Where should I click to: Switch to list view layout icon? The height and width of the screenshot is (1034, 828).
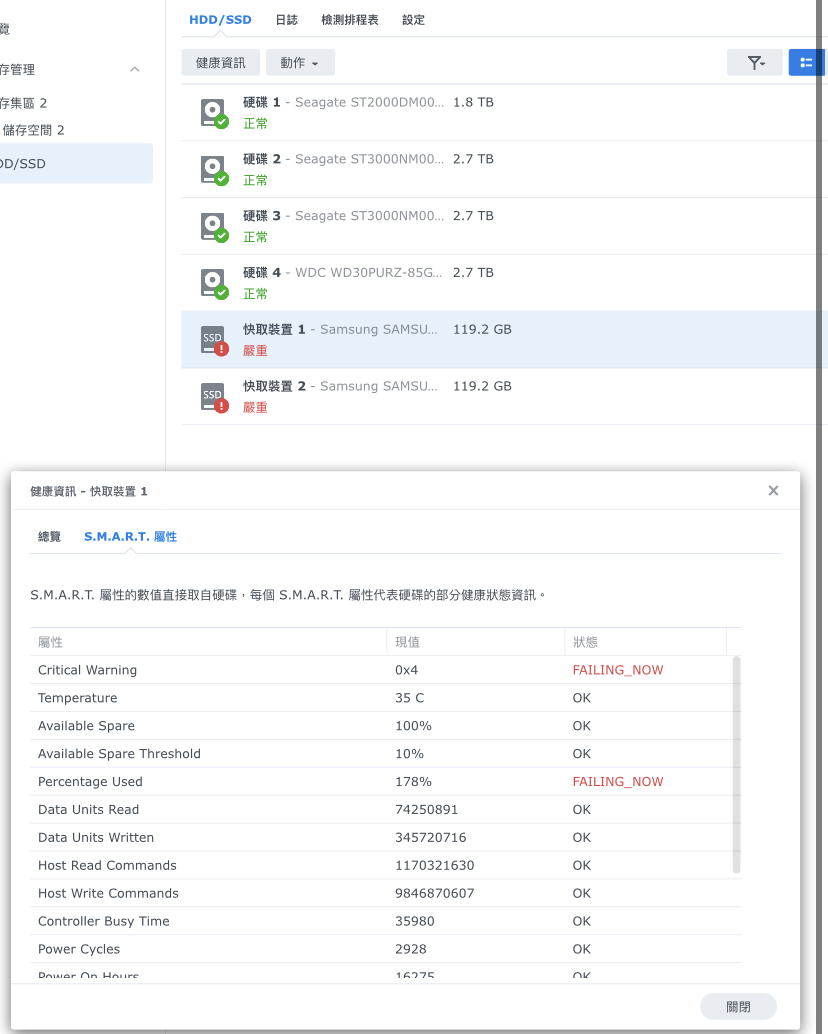806,63
